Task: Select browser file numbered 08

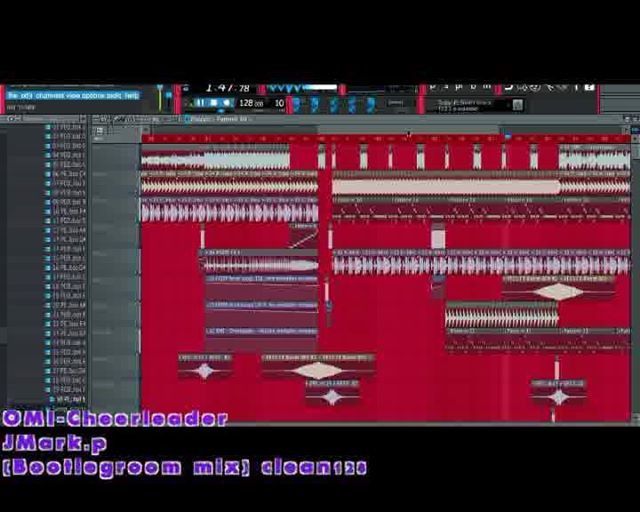Action: click(x=65, y=192)
